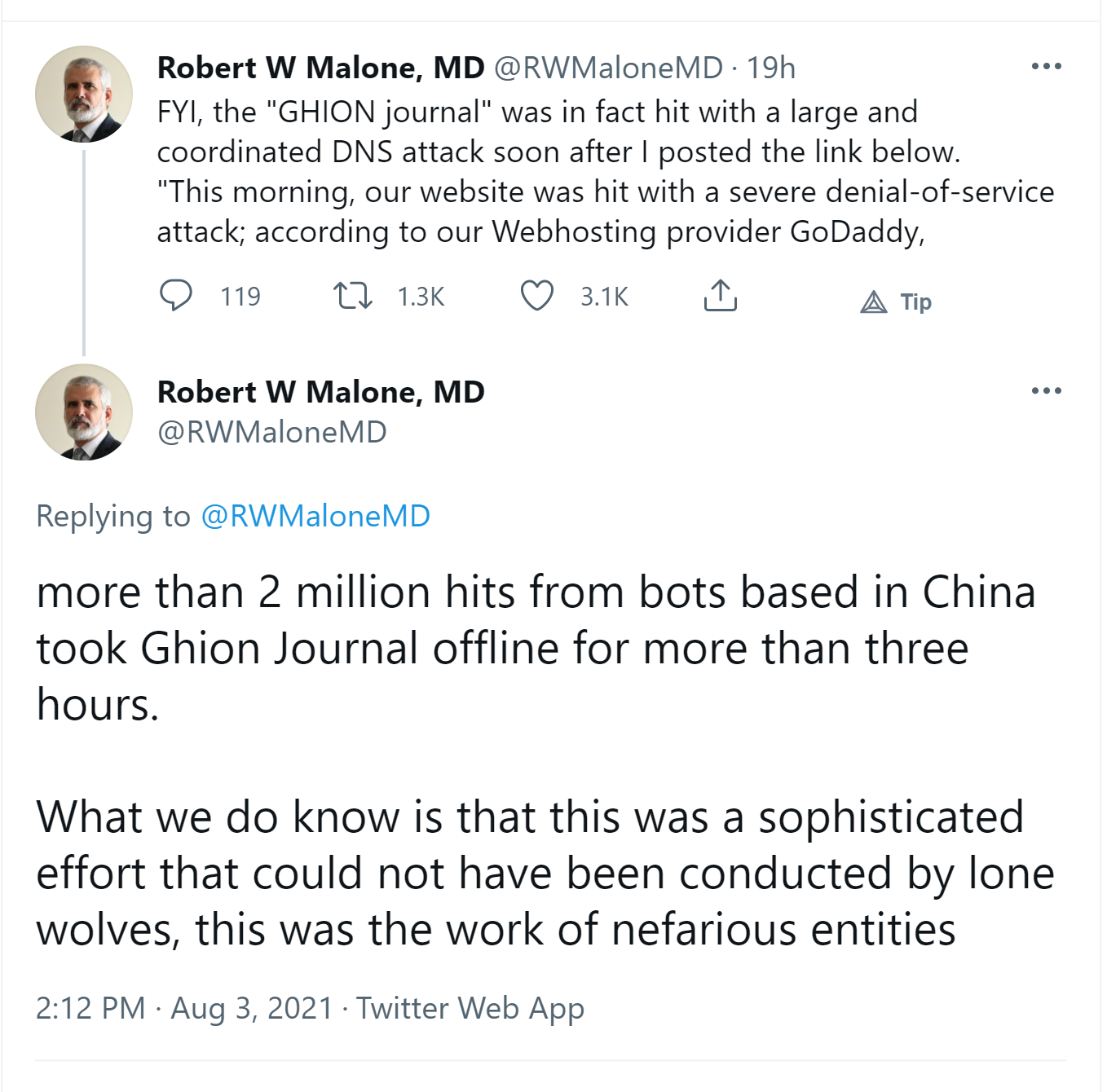Open the first tweet's profile avatar
This screenshot has width=1107, height=1092.
click(83, 95)
